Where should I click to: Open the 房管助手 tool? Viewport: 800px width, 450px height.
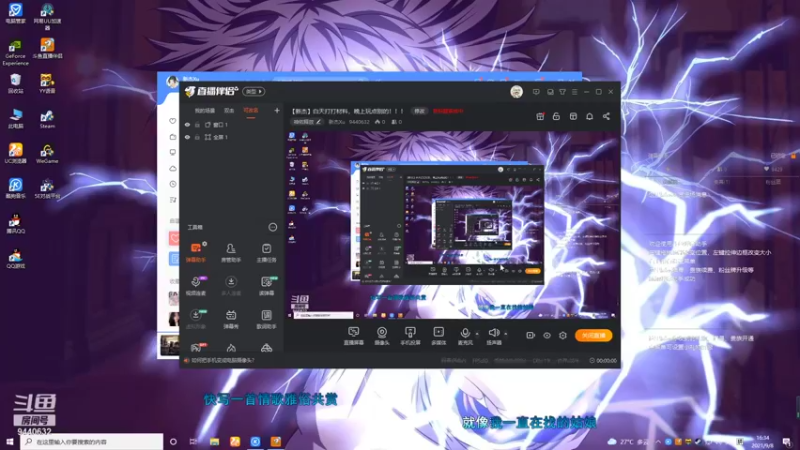click(x=231, y=253)
